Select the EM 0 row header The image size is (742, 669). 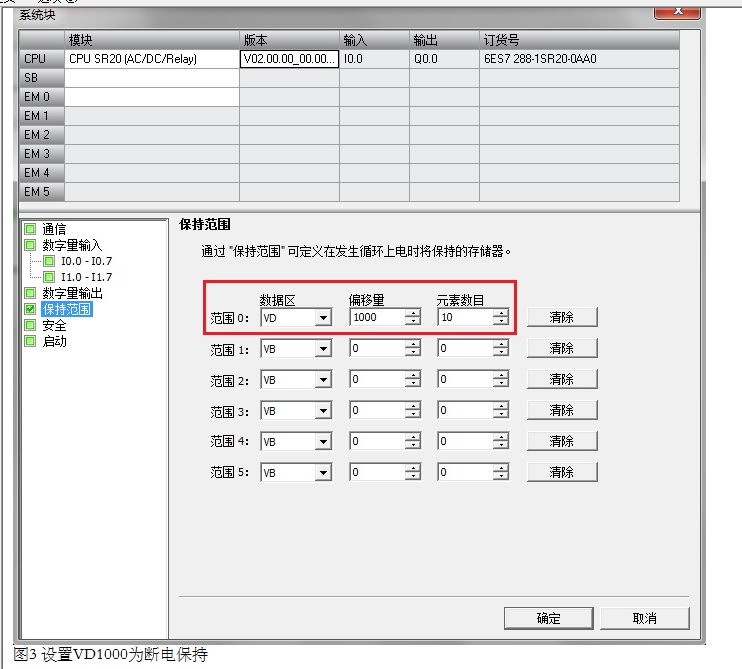(x=42, y=97)
